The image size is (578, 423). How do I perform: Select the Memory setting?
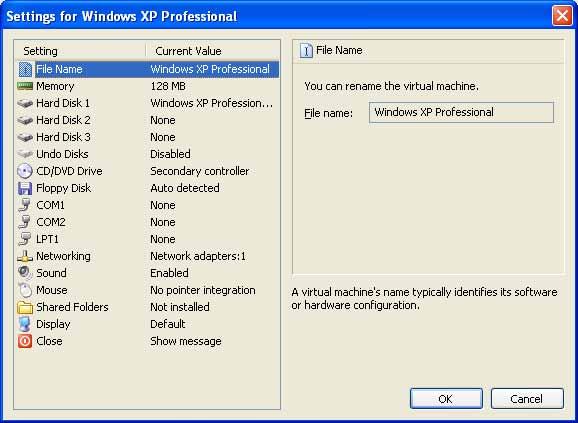coord(55,86)
